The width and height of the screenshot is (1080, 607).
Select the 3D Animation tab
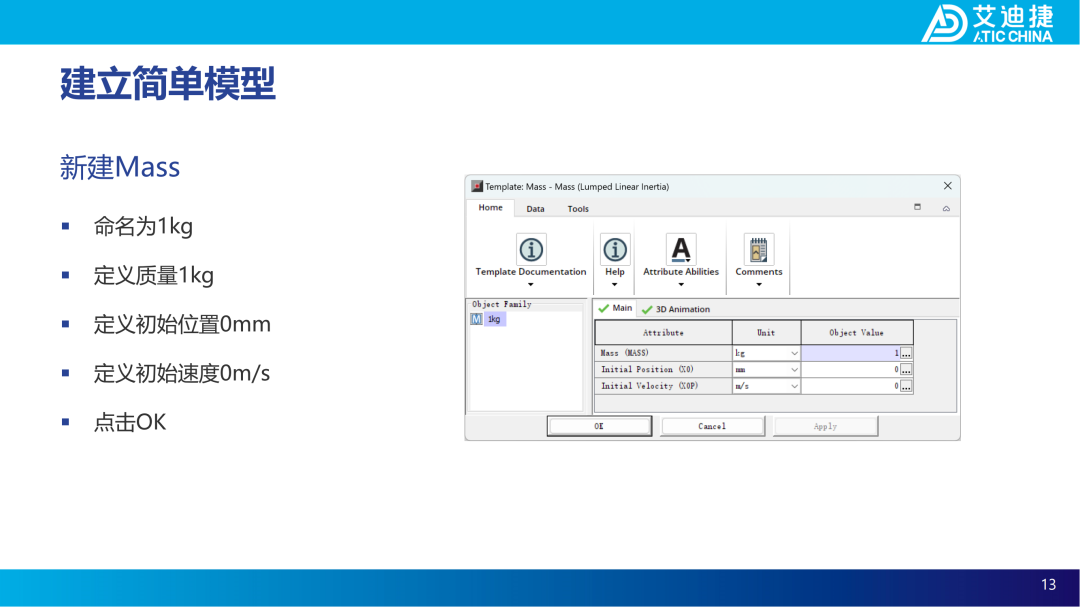(676, 309)
